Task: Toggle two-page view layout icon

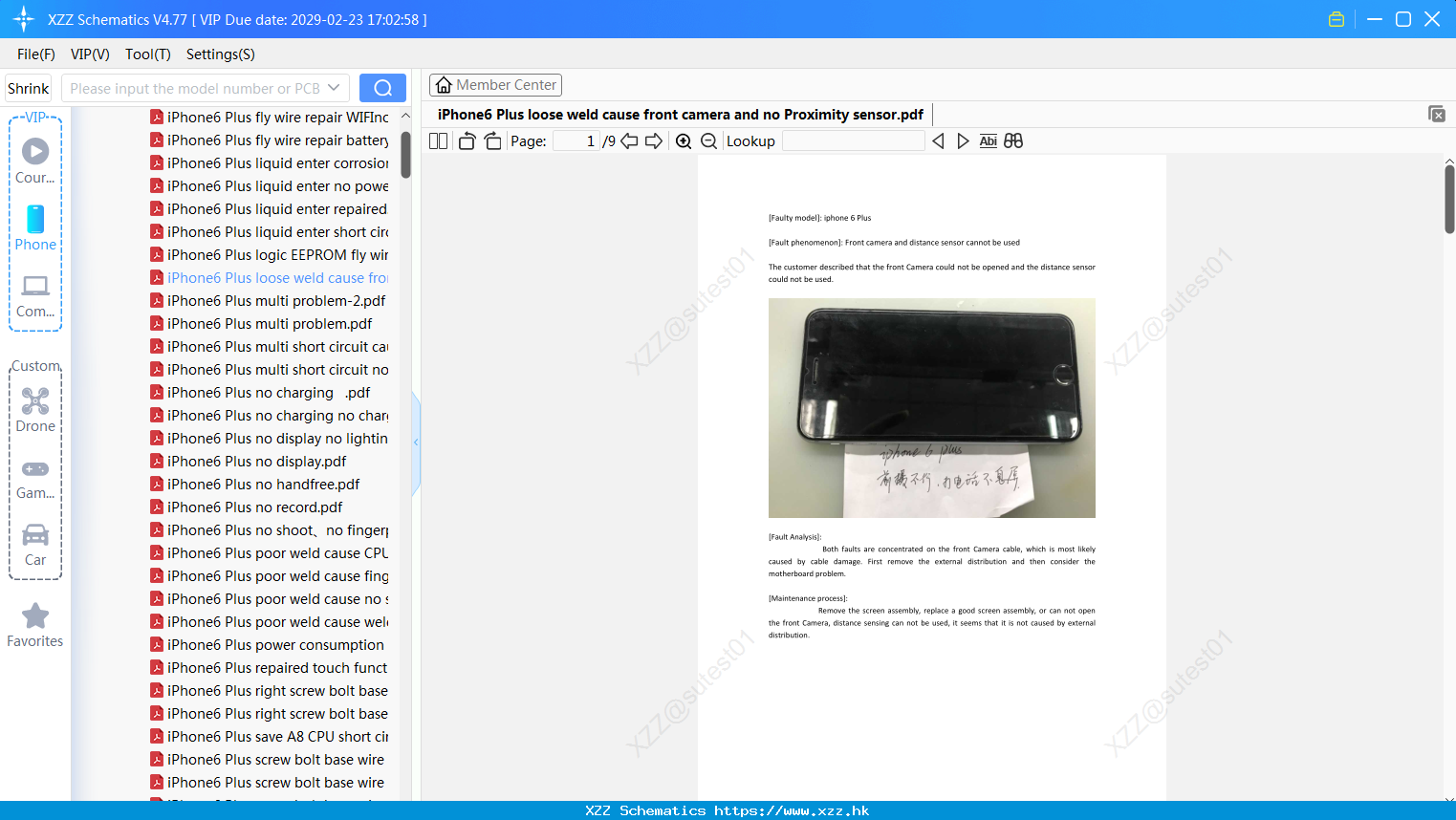Action: (439, 141)
